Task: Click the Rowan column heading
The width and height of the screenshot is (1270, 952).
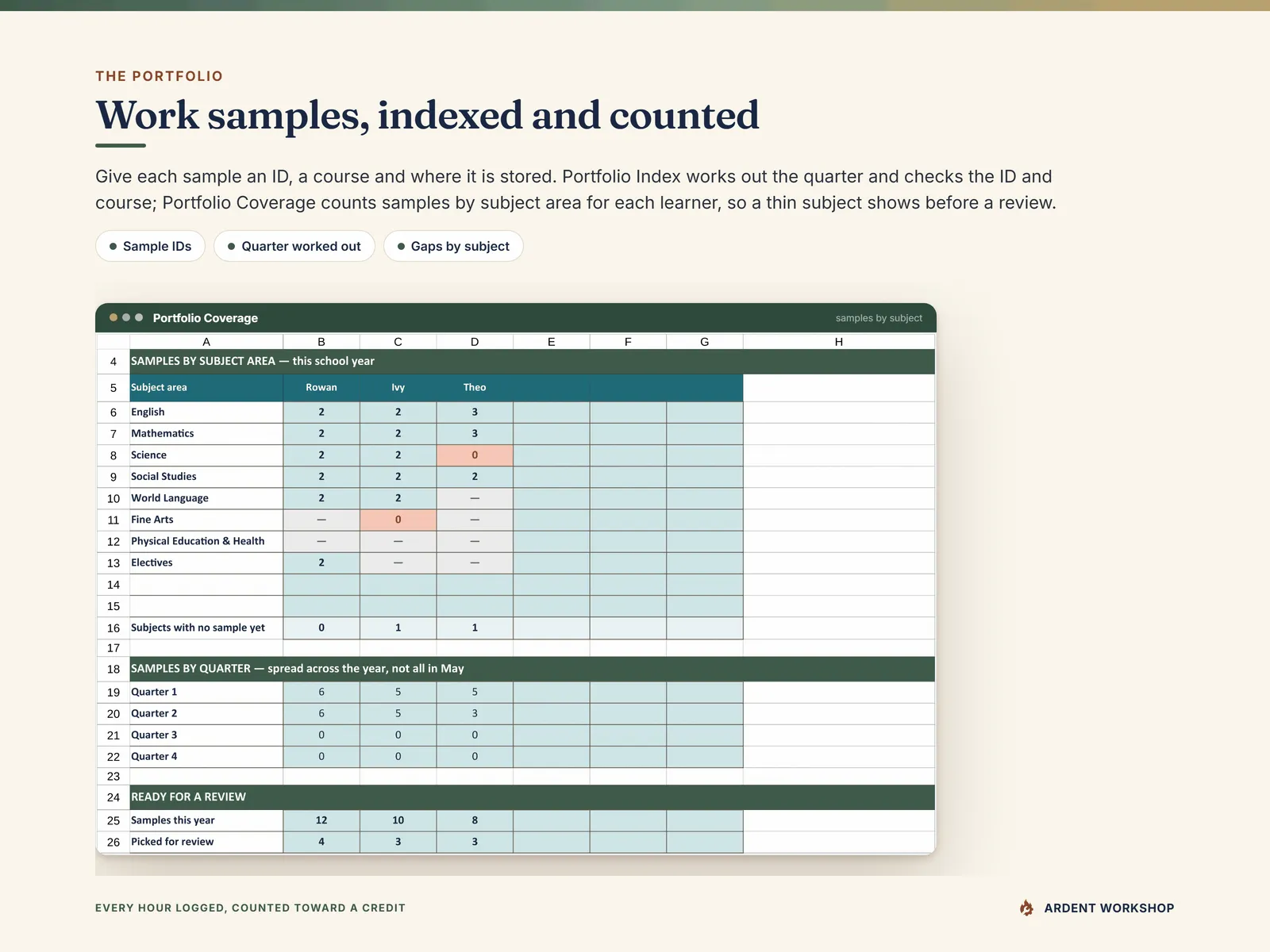Action: click(x=321, y=387)
